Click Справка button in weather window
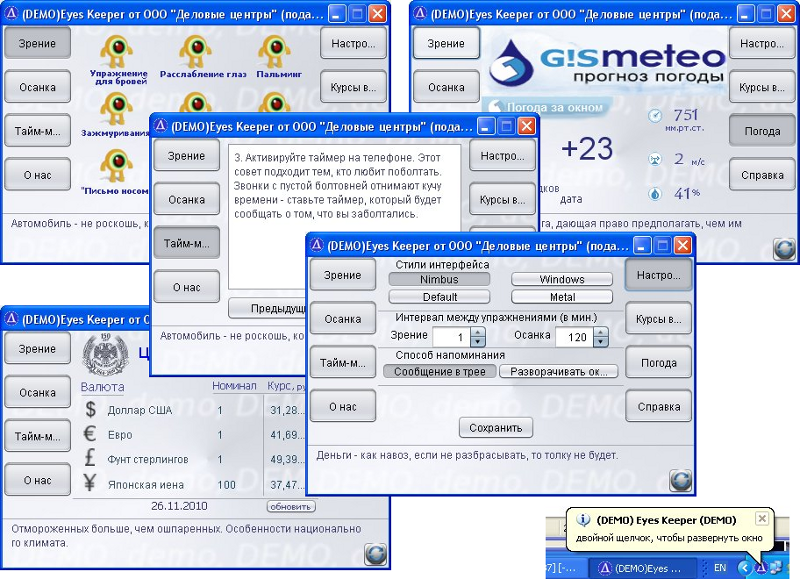The image size is (800, 579). tap(762, 175)
